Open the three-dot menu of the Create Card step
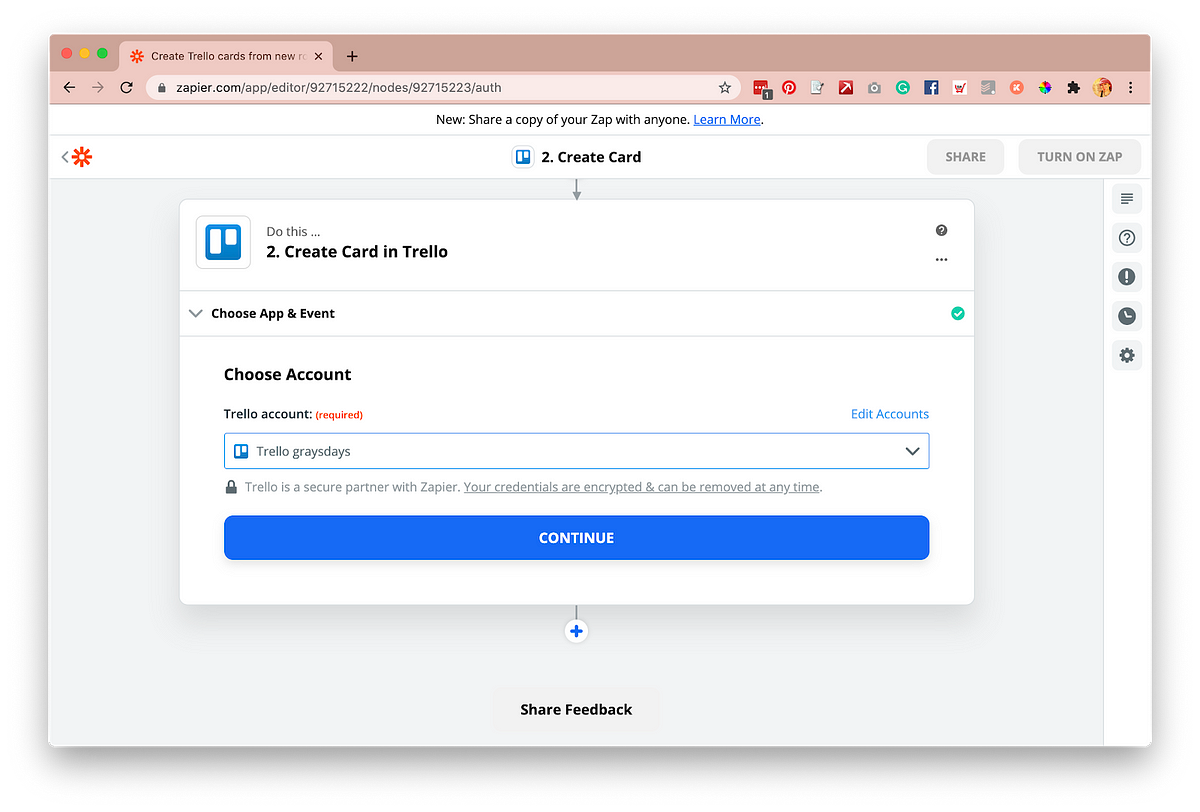 pos(941,259)
